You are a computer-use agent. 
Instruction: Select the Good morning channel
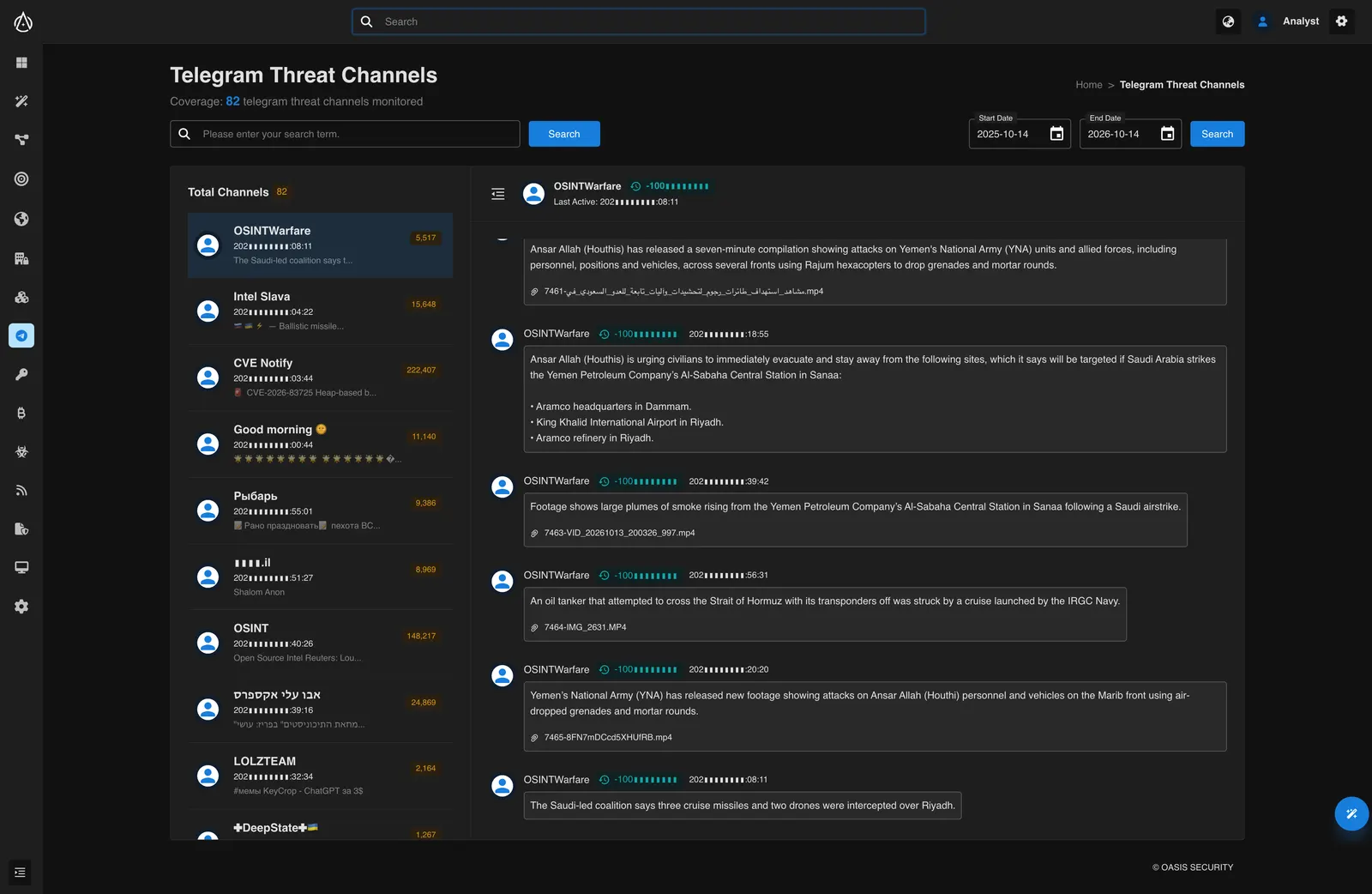(320, 444)
